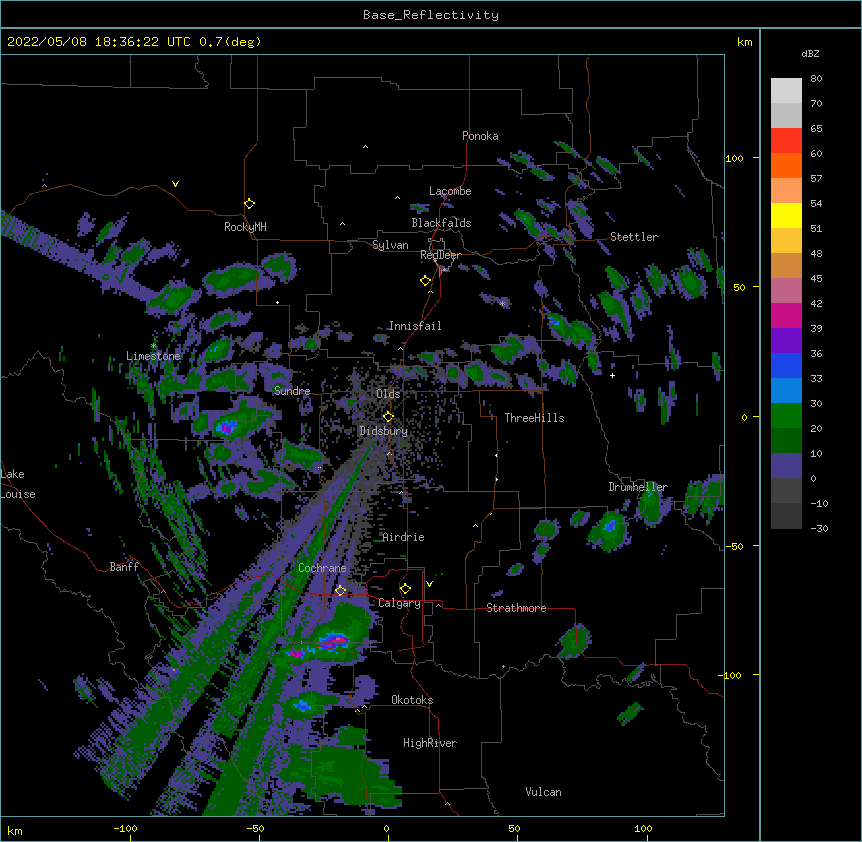Click the yellow diamond marker above Calgary
Screen dimensions: 862x842
(405, 589)
